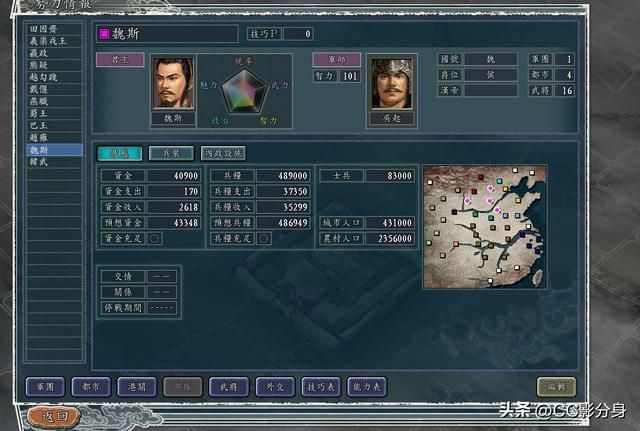
Task: Go back with the 返回 button
Action: coord(54,416)
